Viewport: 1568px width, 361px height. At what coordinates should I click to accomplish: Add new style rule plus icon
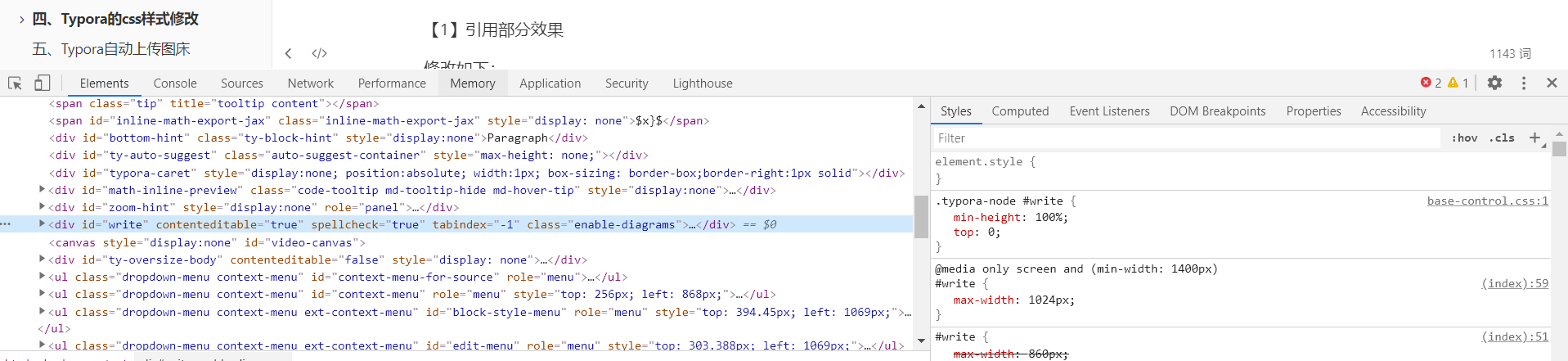coord(1535,138)
